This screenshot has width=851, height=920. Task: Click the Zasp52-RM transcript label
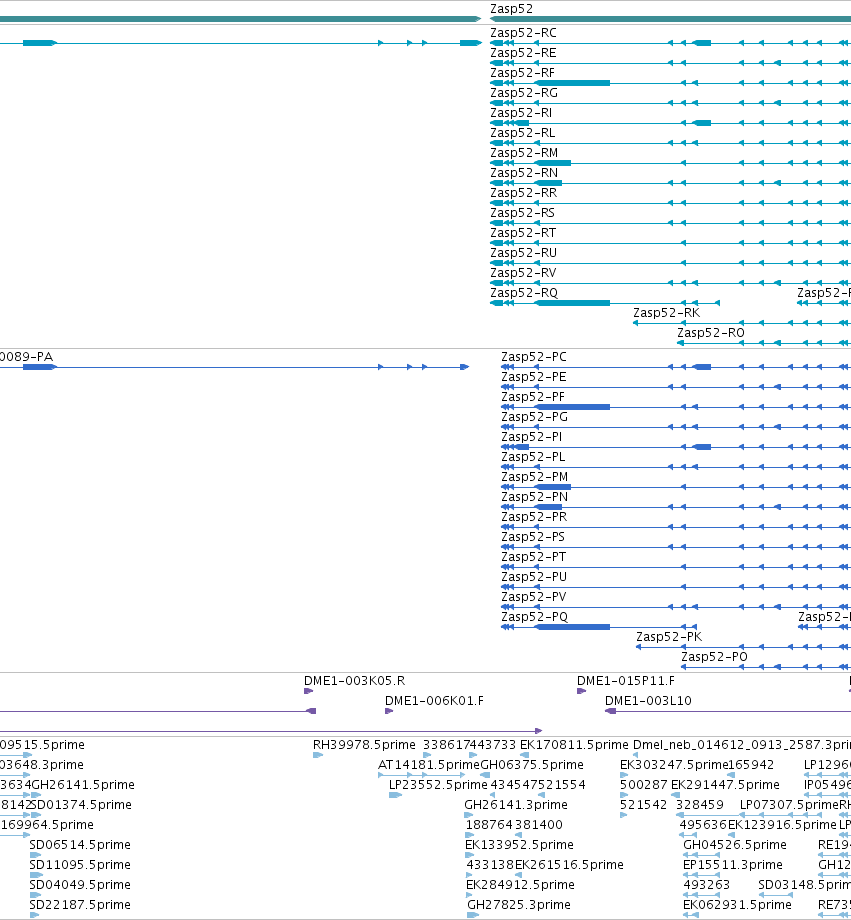click(x=524, y=153)
